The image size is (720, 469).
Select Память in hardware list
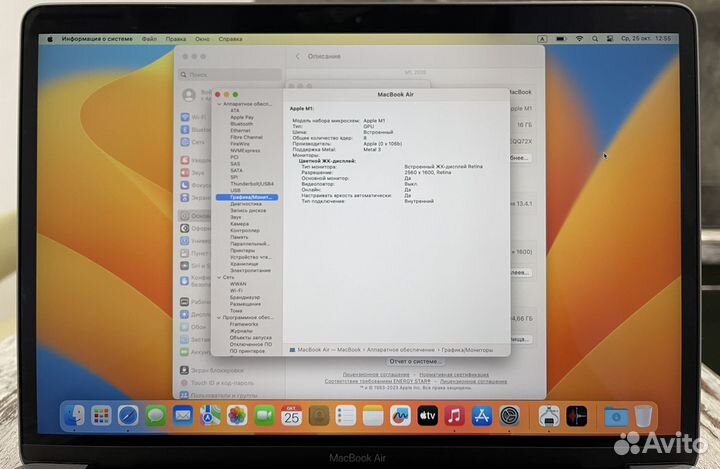[x=239, y=237]
